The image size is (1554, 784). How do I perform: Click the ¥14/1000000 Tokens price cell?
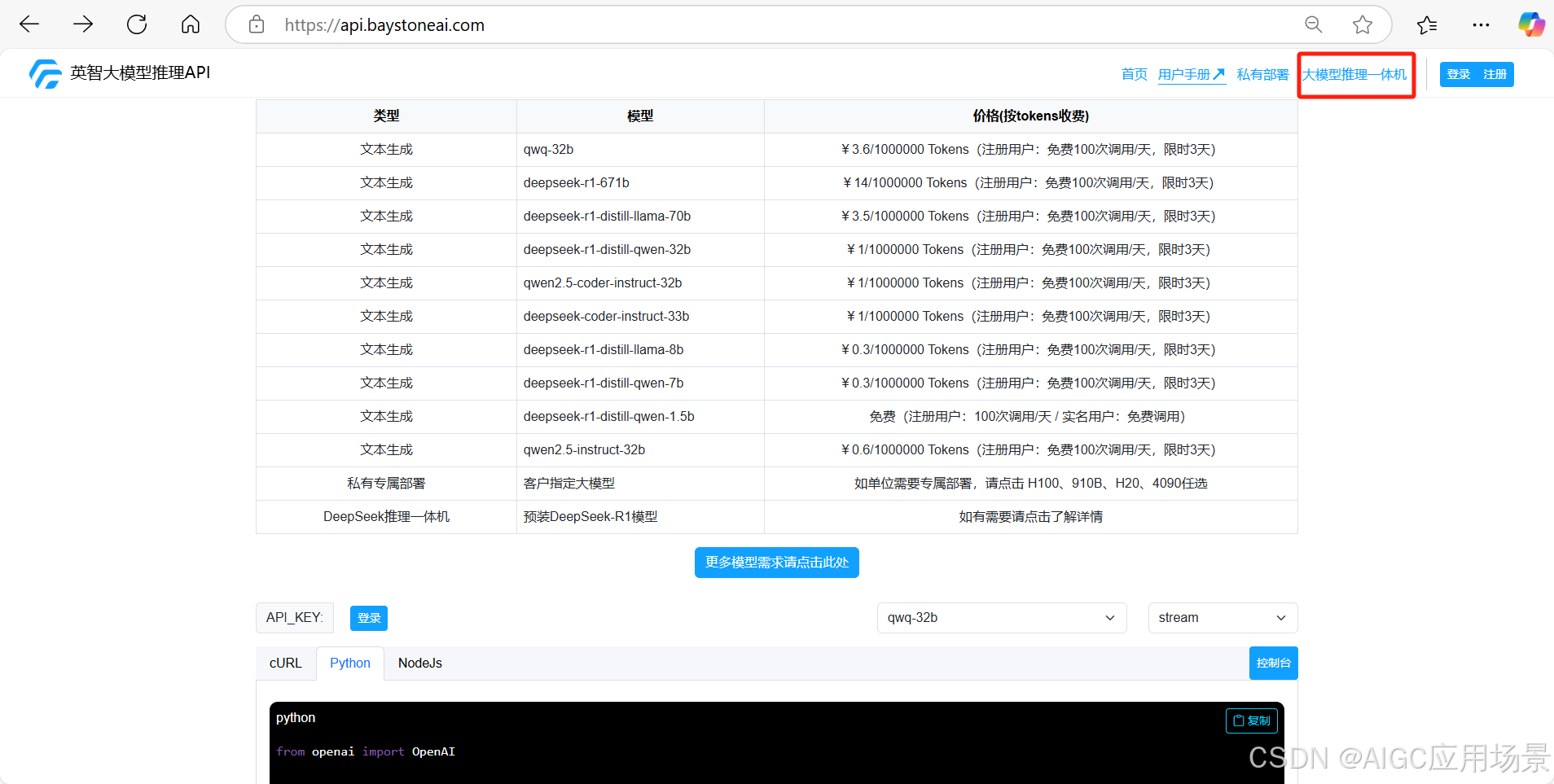coord(1031,183)
